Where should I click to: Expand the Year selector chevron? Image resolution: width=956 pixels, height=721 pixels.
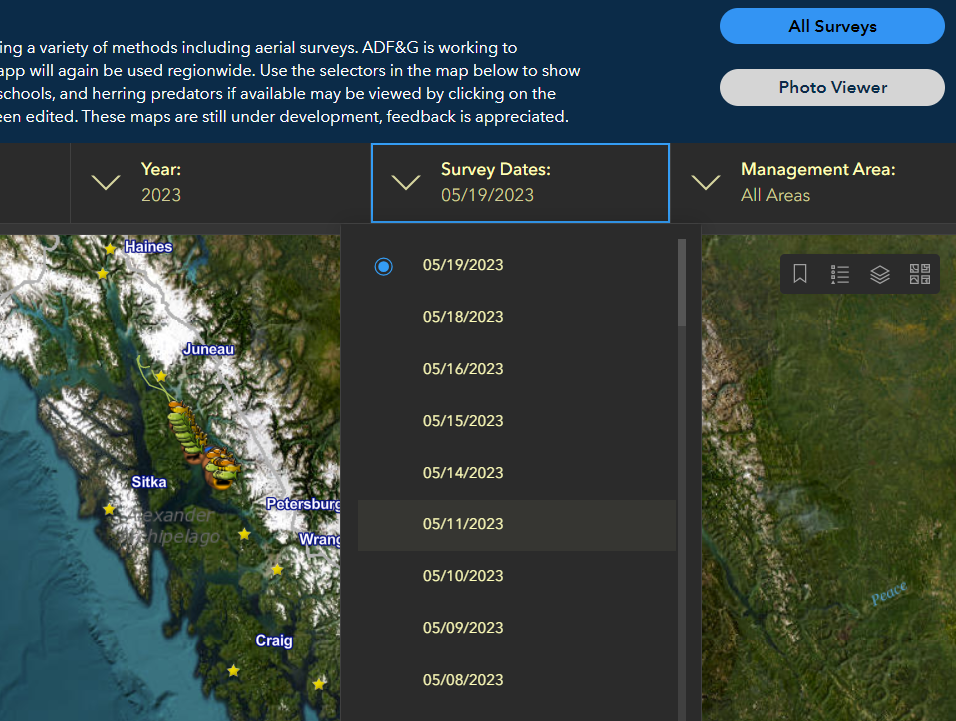[x=106, y=182]
